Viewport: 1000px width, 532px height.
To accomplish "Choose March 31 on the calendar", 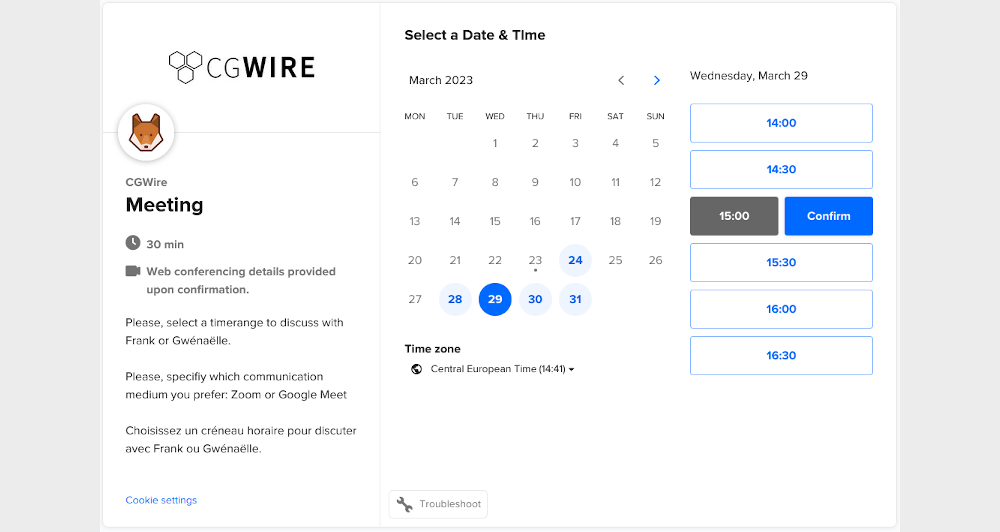I will (575, 299).
